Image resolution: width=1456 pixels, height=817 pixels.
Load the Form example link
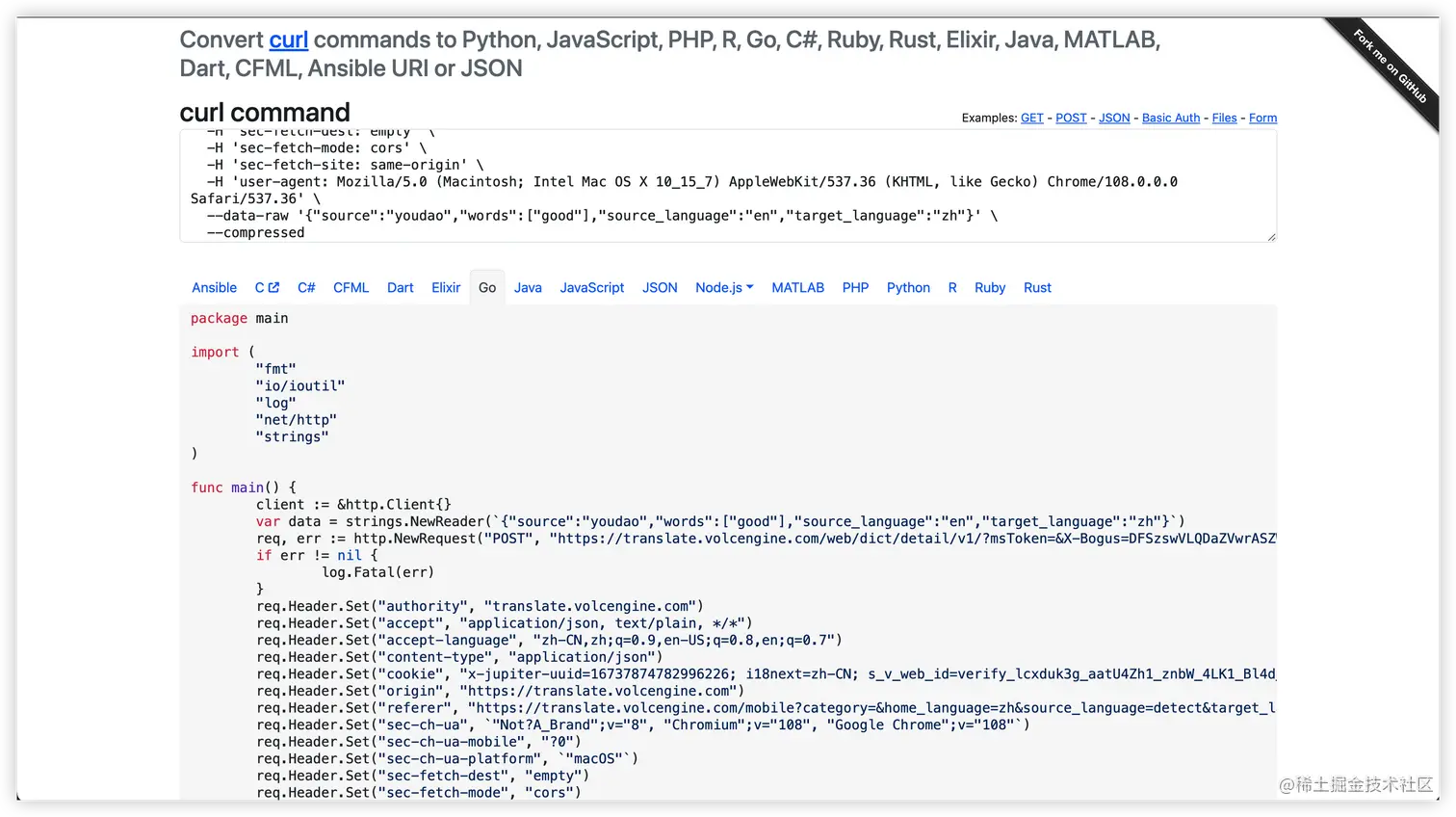pyautogui.click(x=1262, y=118)
